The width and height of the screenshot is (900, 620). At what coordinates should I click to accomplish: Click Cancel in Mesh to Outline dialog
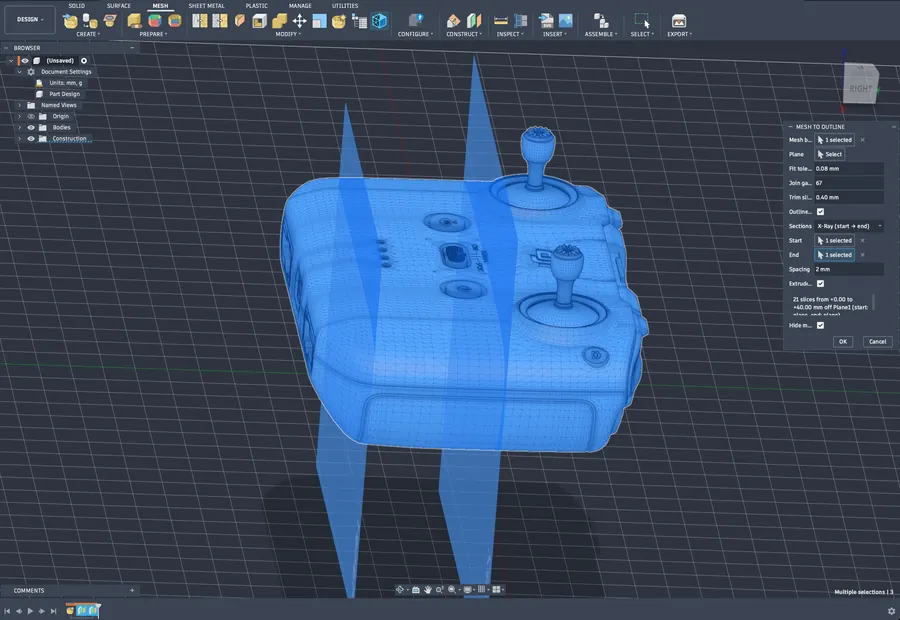877,342
